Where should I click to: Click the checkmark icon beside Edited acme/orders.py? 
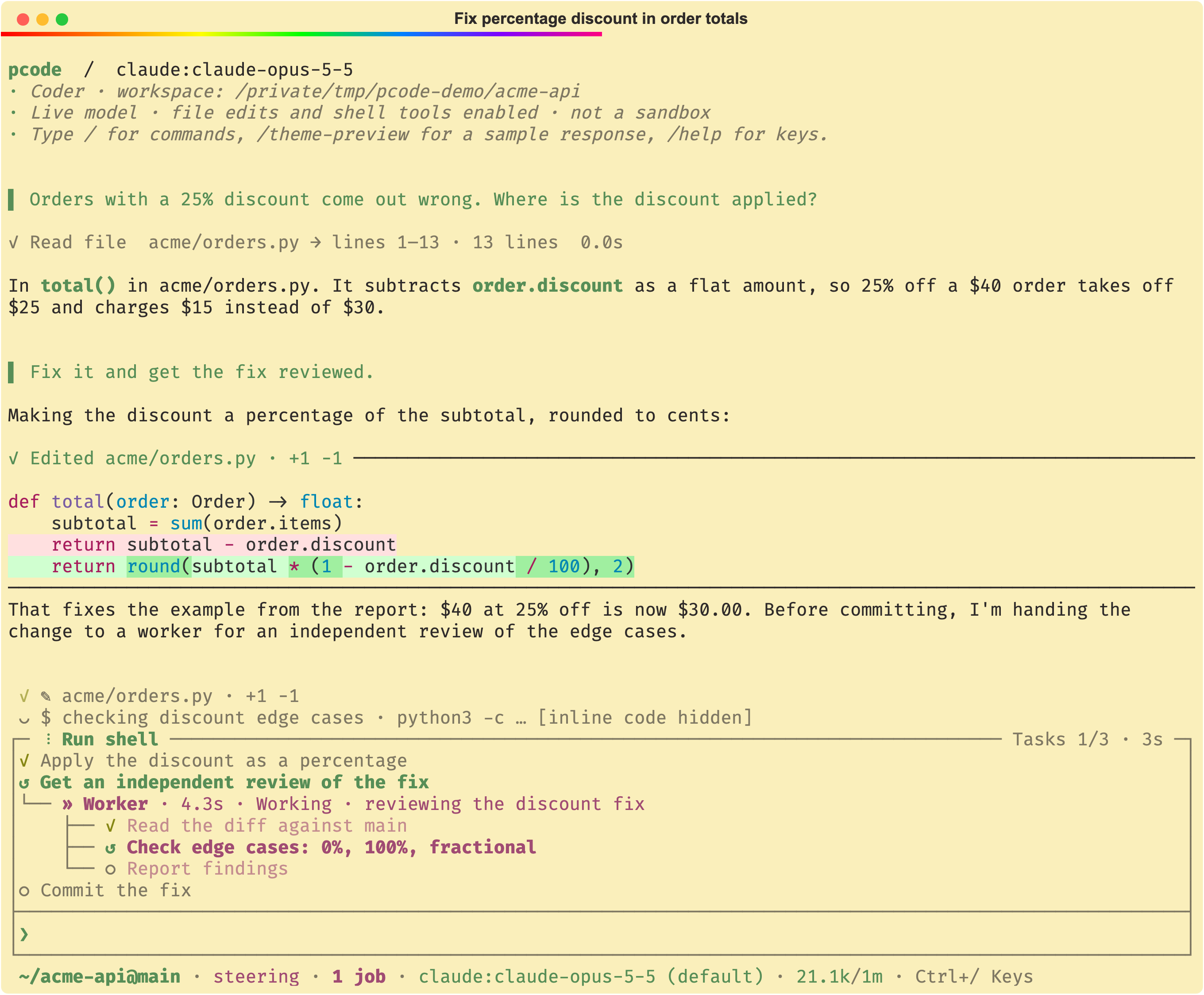(14, 459)
